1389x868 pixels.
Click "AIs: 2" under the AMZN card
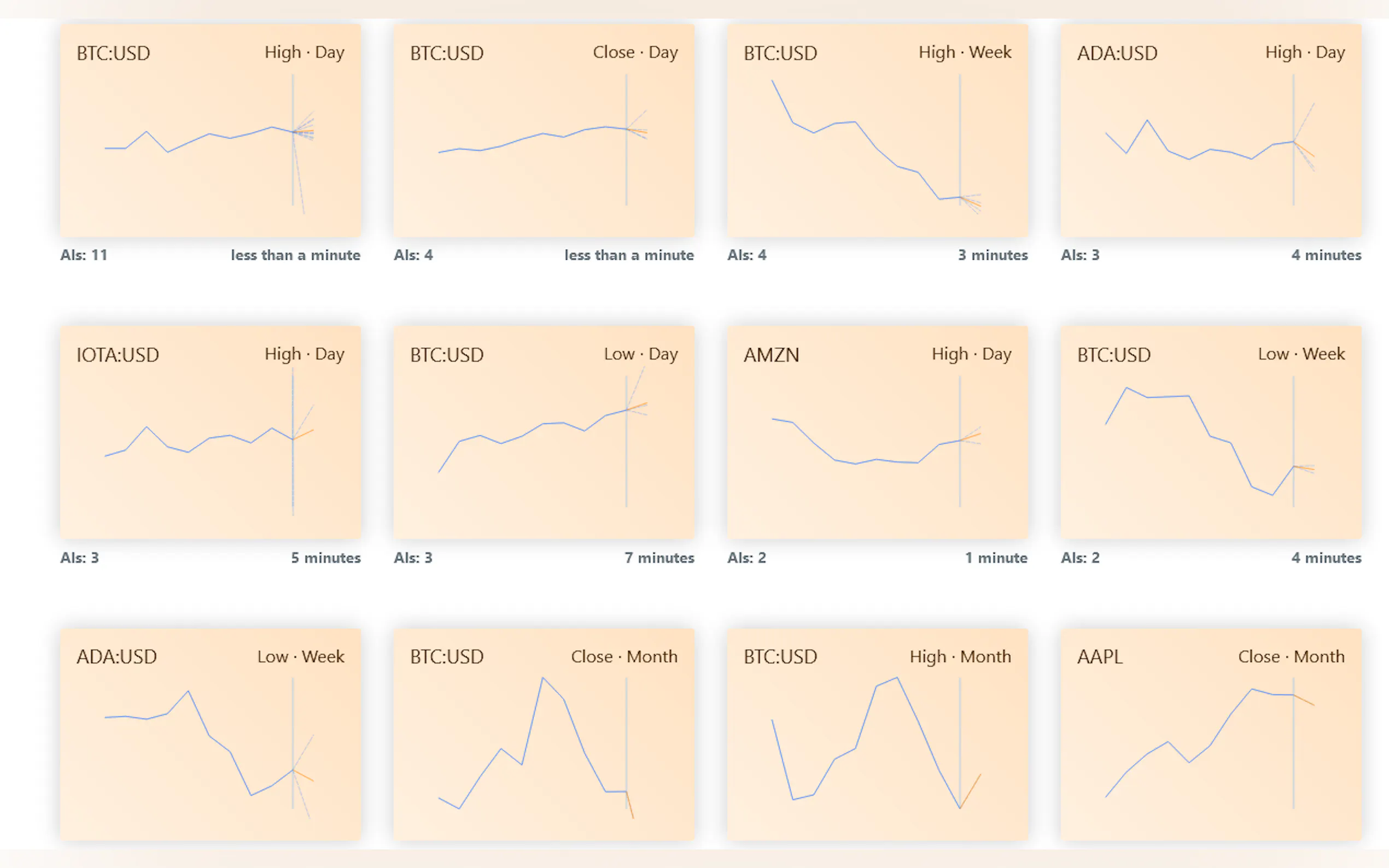[746, 558]
